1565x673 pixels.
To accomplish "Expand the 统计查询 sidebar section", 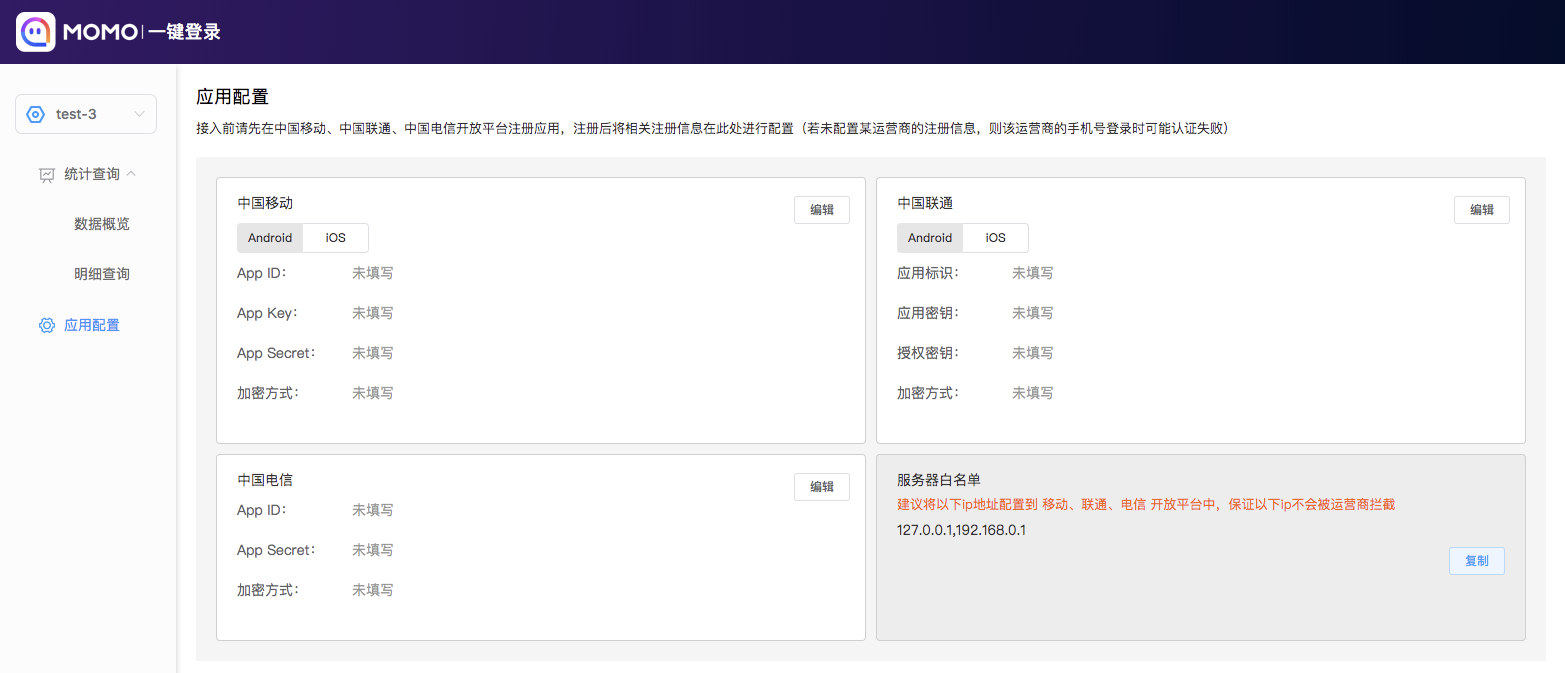I will [92, 174].
